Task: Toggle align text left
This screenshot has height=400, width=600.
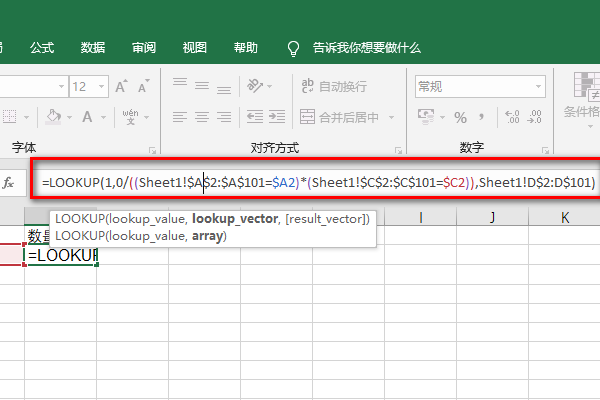Action: pos(180,117)
